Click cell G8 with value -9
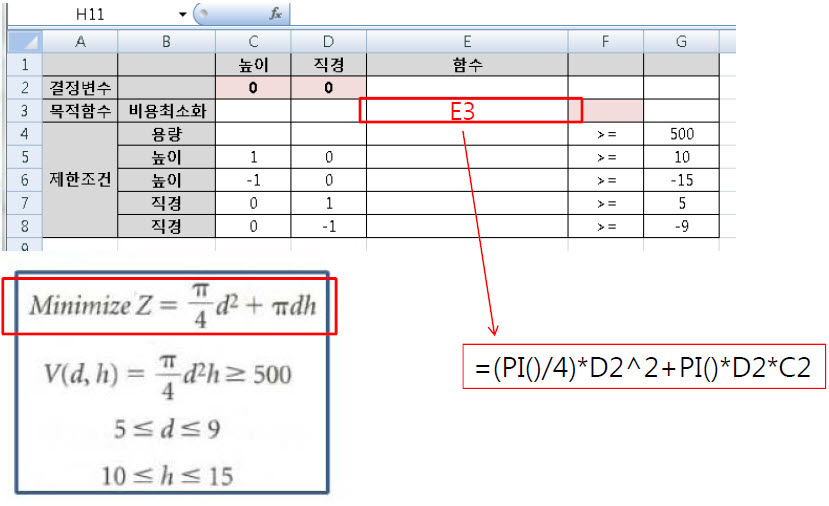The width and height of the screenshot is (829, 506). tap(681, 226)
